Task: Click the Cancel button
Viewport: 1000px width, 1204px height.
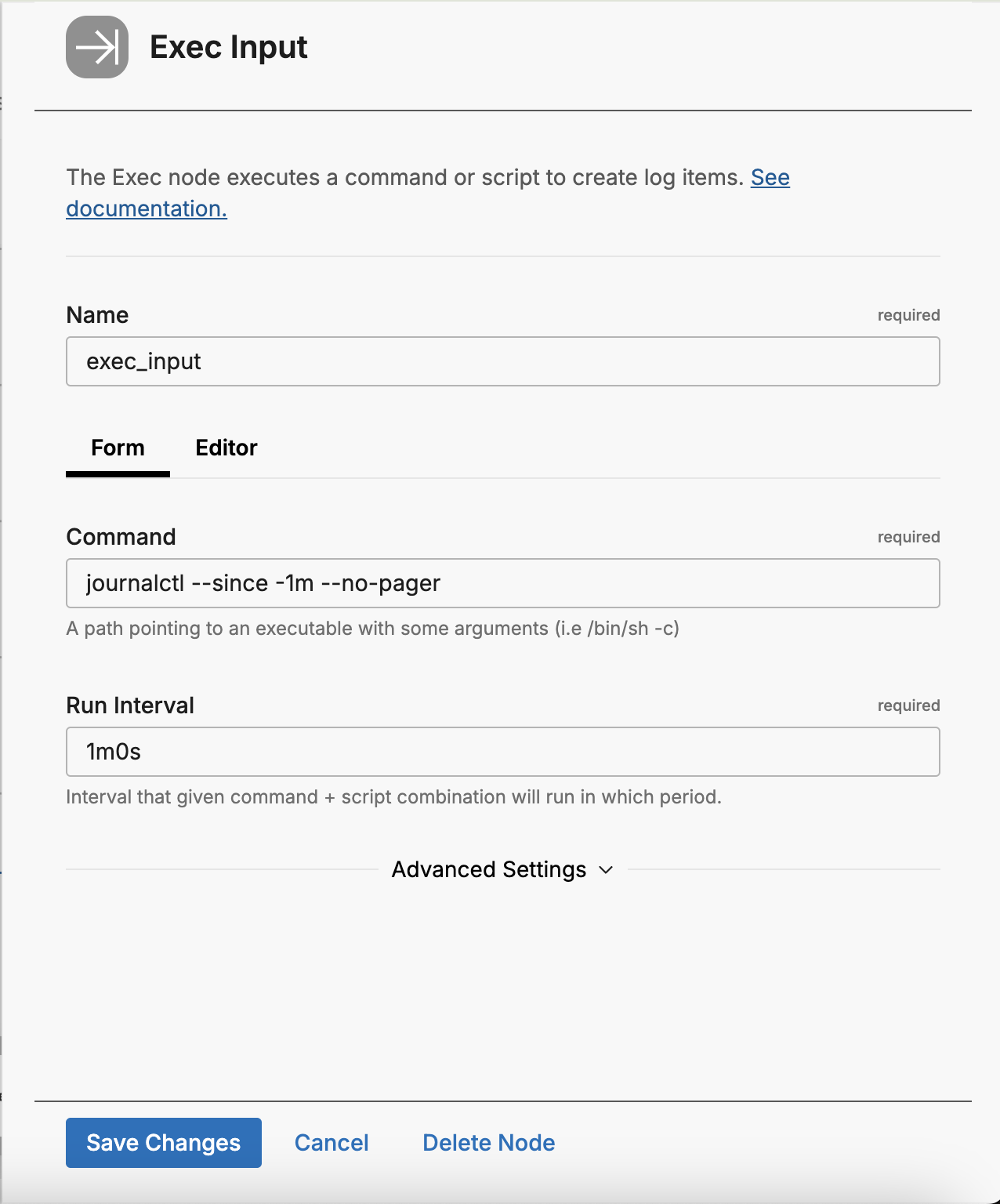Action: 332,1143
